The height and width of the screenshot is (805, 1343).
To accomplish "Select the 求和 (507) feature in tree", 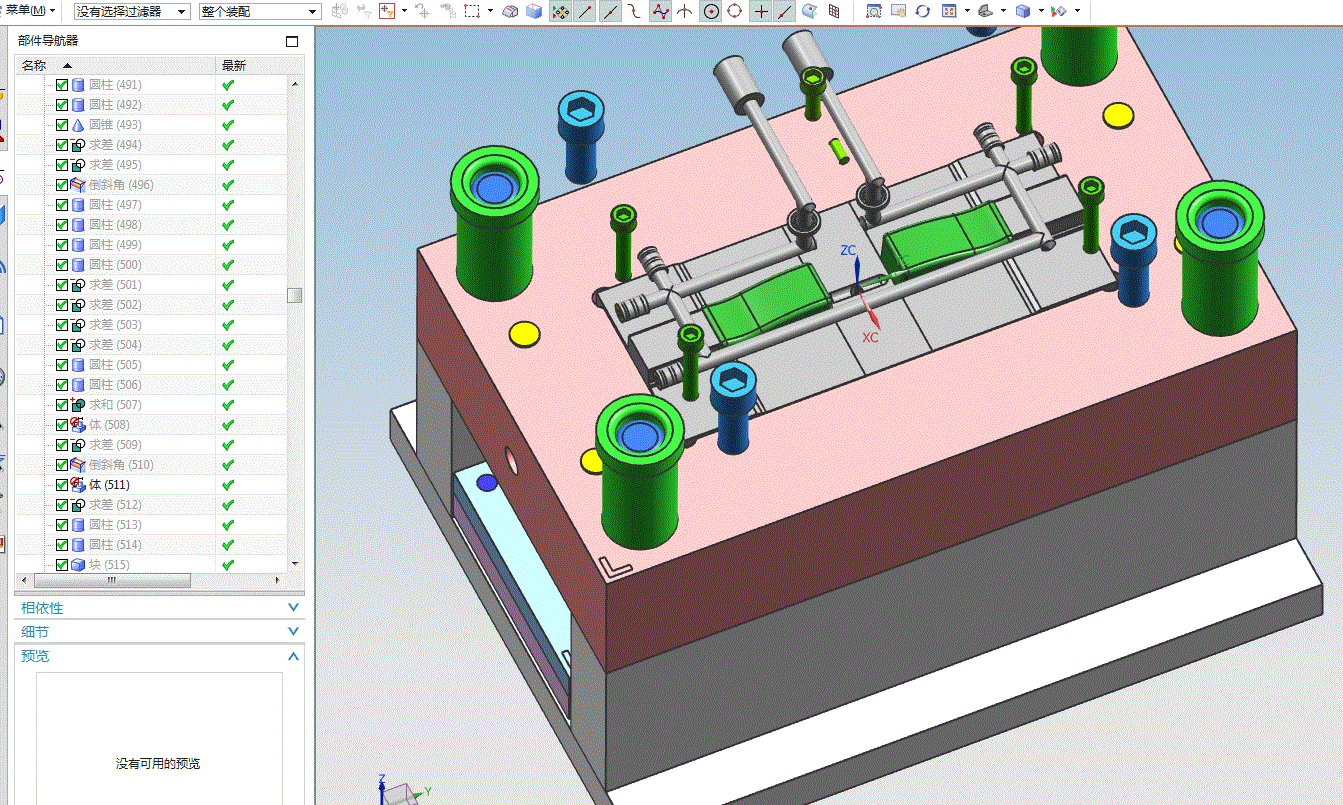I will (115, 405).
